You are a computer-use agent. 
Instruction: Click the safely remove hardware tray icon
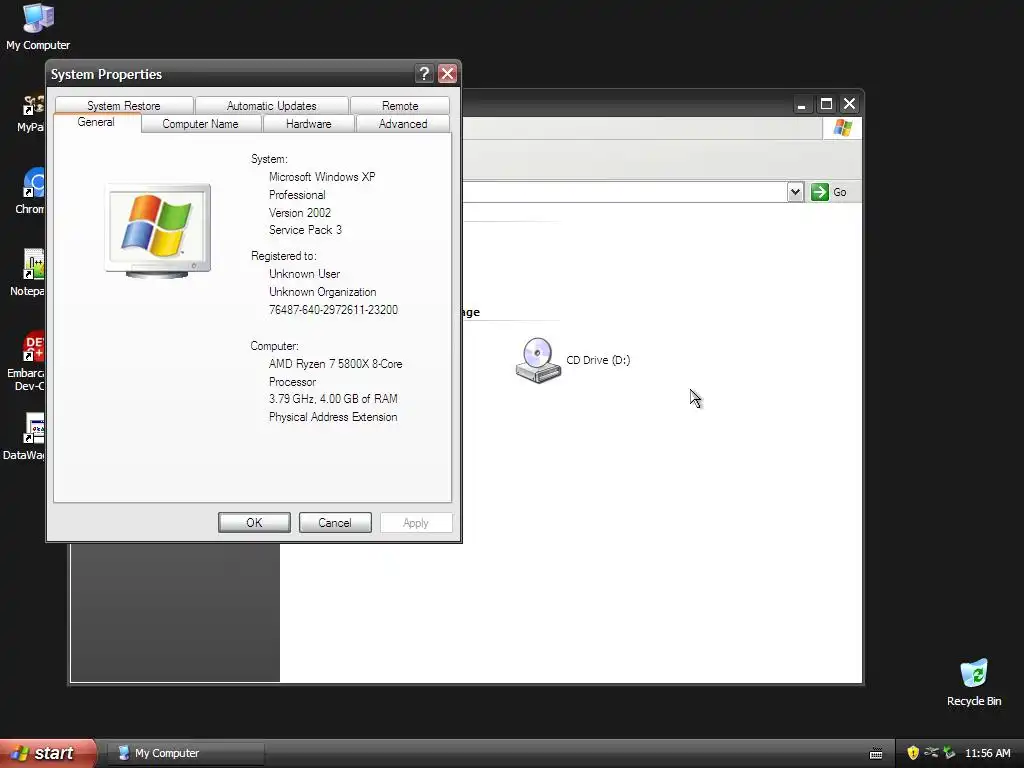[x=949, y=753]
